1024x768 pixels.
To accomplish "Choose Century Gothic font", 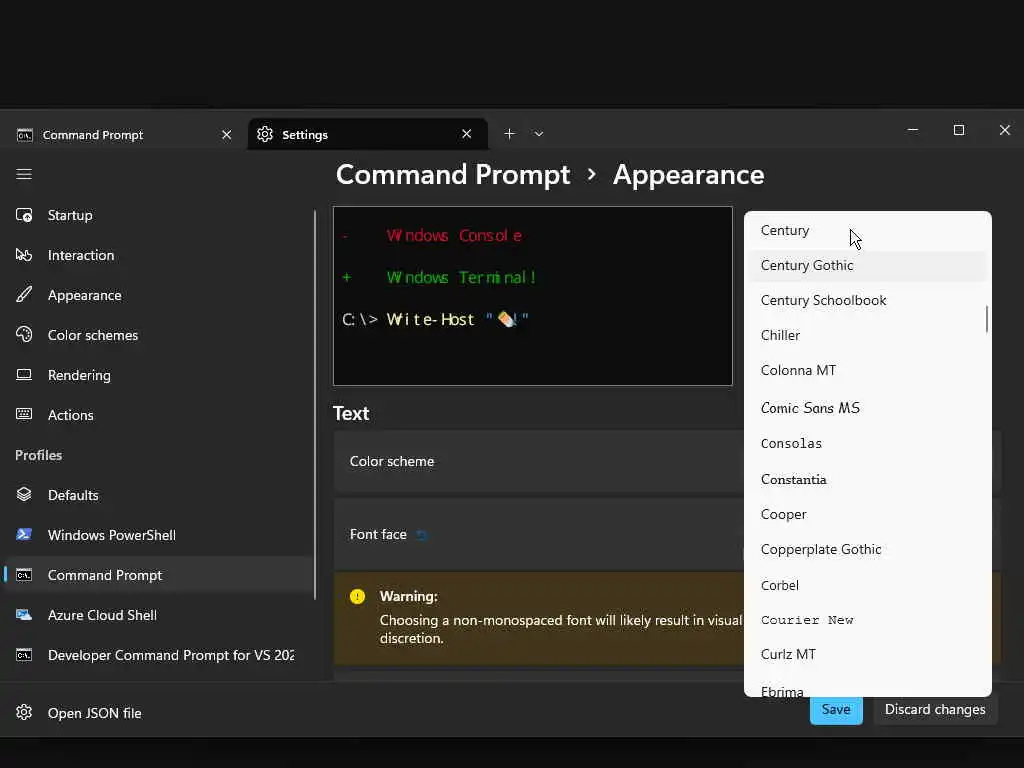I will tap(867, 265).
